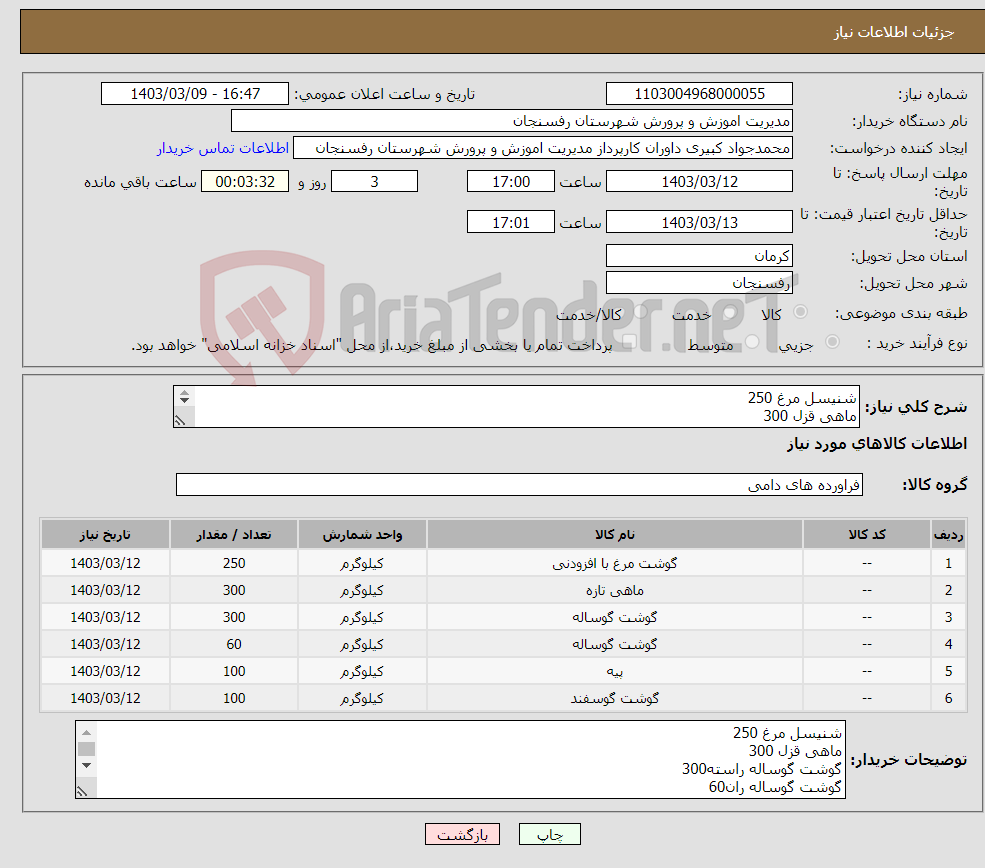This screenshot has width=985, height=868.
Task: Click the remaining time field 00:03:32
Action: (245, 182)
